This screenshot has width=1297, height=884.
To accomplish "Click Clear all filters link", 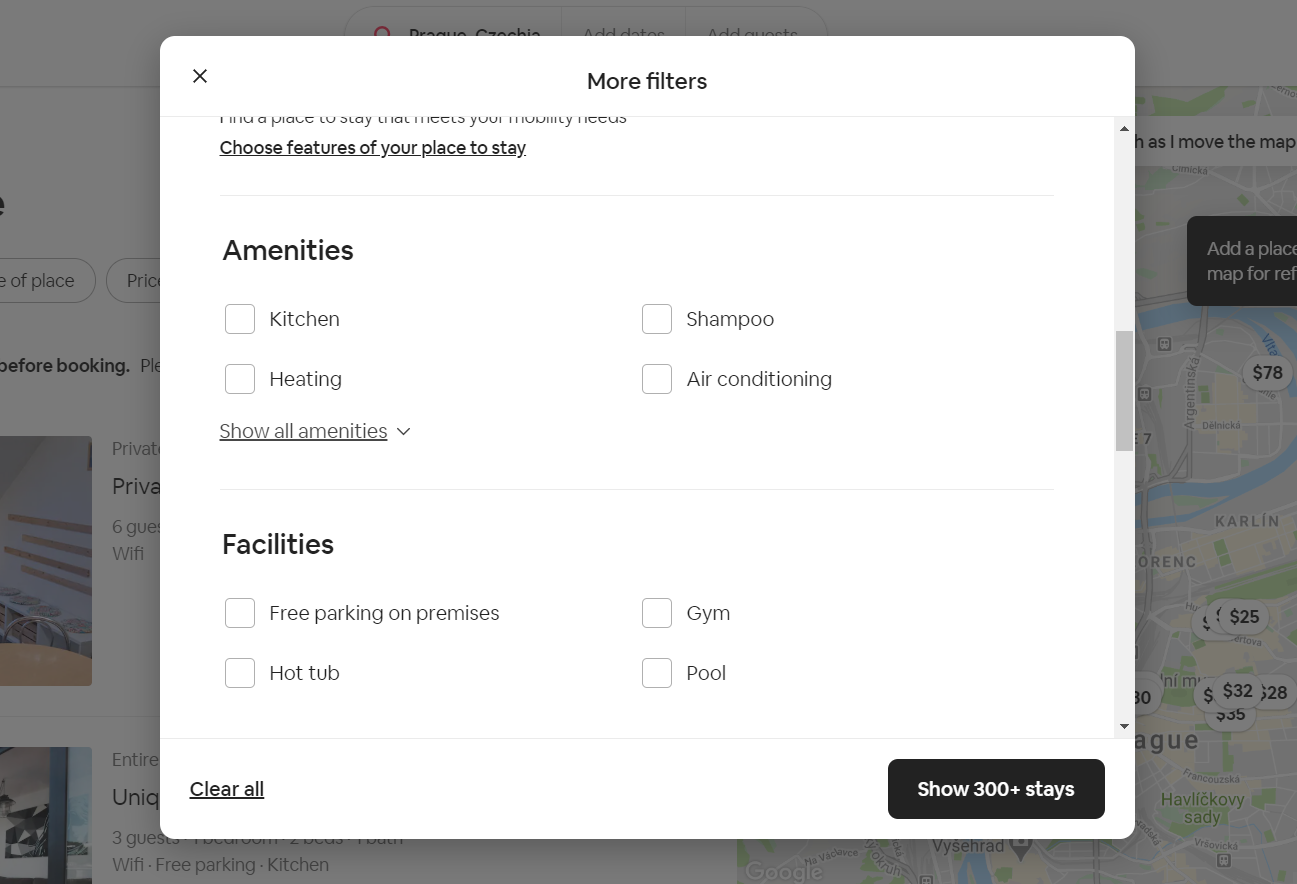I will 227,789.
